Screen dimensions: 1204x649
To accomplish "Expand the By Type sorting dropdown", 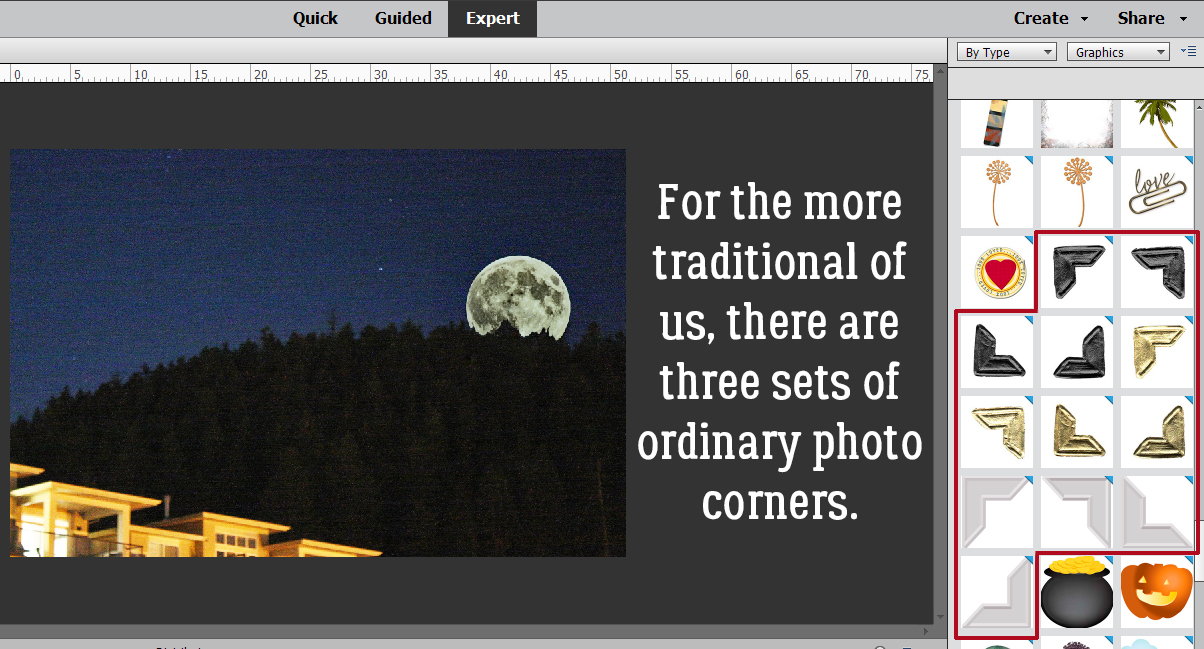I will pos(1006,52).
